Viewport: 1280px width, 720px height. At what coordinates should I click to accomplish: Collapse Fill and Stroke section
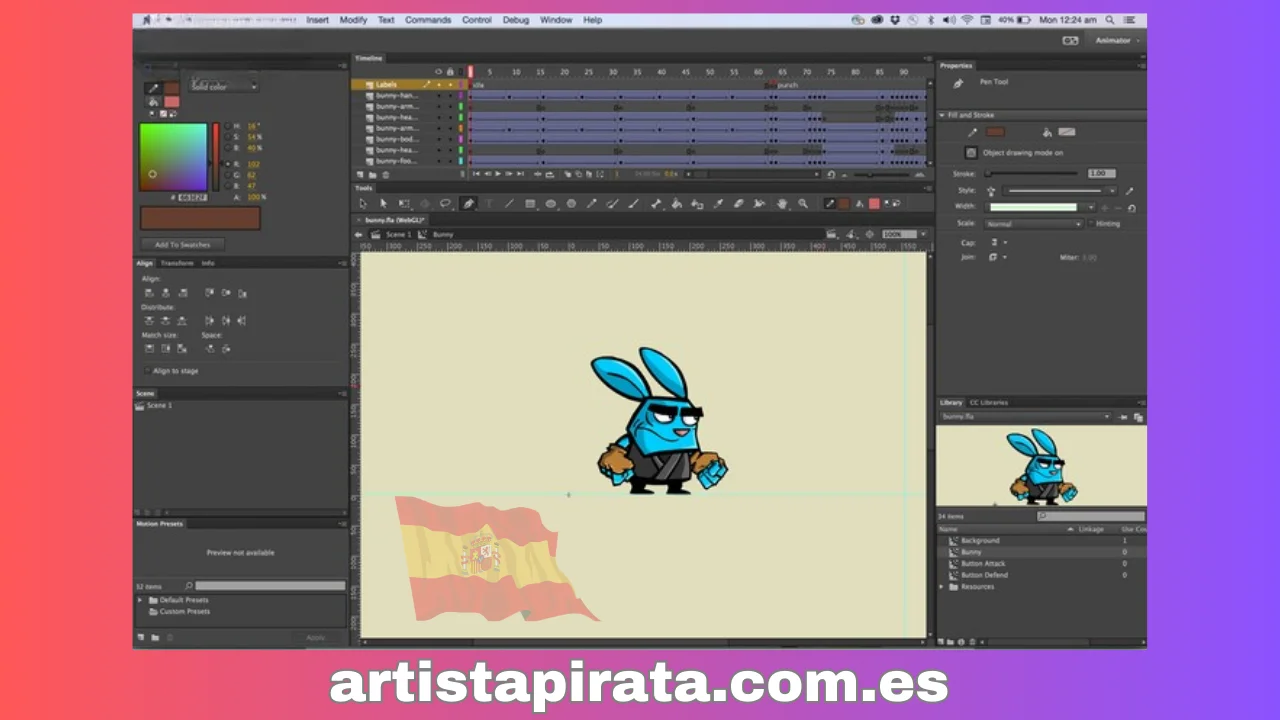point(942,115)
